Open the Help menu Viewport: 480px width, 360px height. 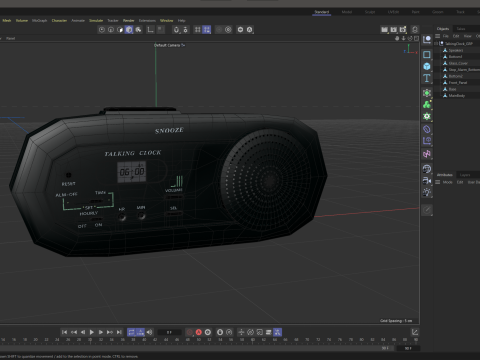pyautogui.click(x=181, y=20)
